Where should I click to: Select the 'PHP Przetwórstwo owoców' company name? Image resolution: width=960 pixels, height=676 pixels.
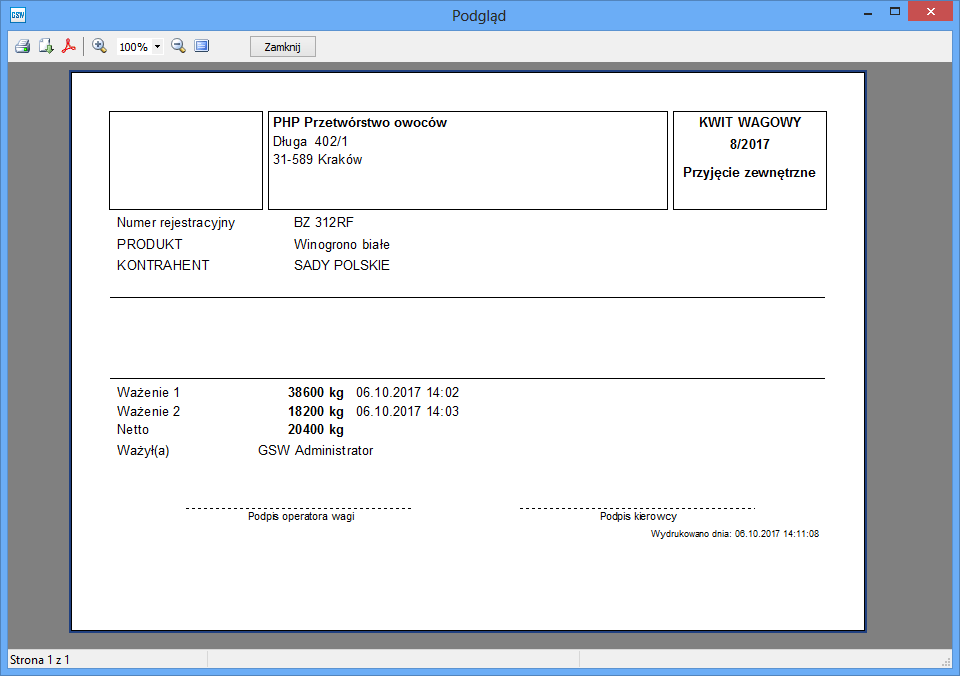360,122
